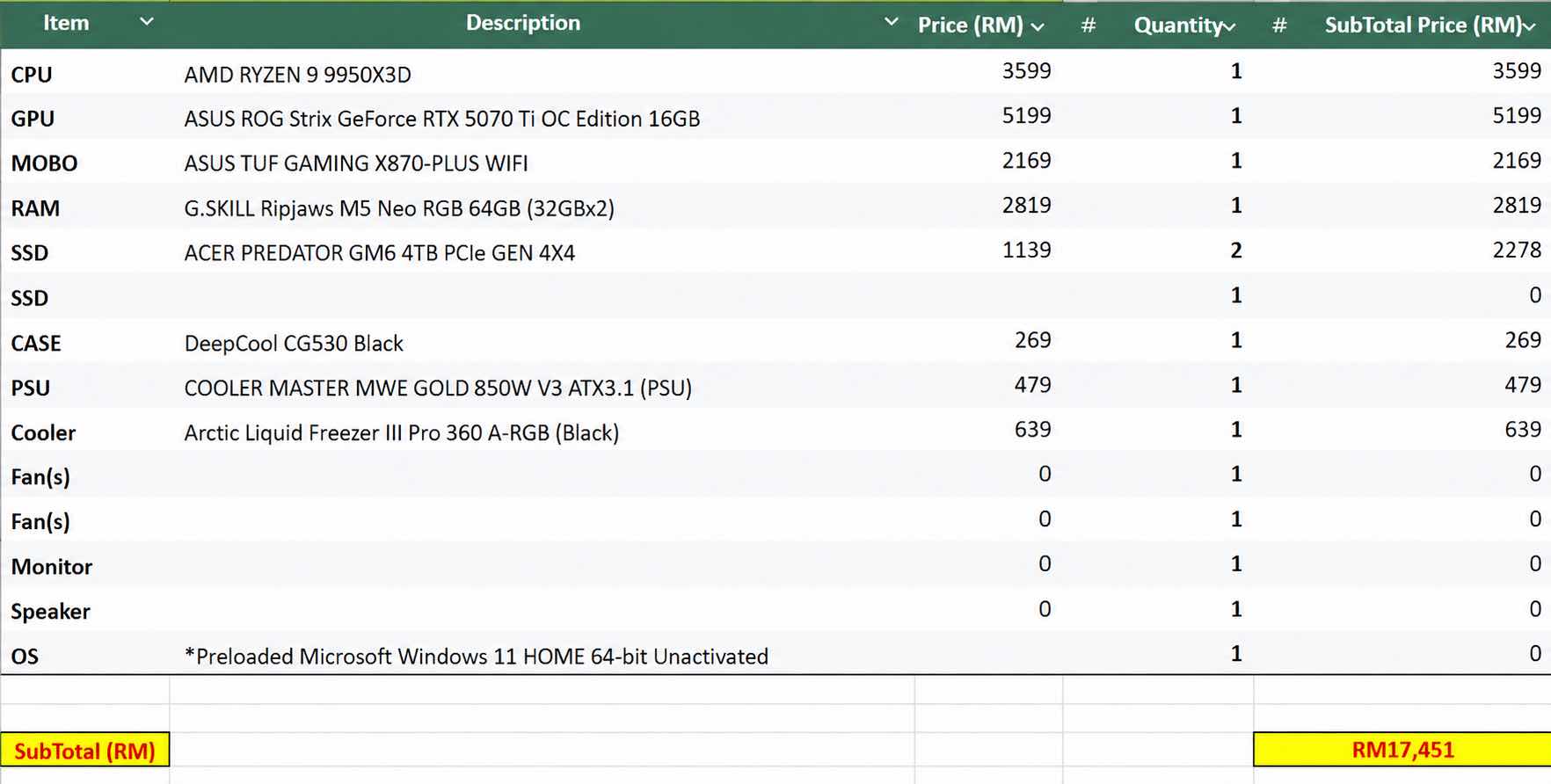This screenshot has width=1551, height=784.
Task: Click the PSU price cell "479"
Action: pyautogui.click(x=1032, y=385)
